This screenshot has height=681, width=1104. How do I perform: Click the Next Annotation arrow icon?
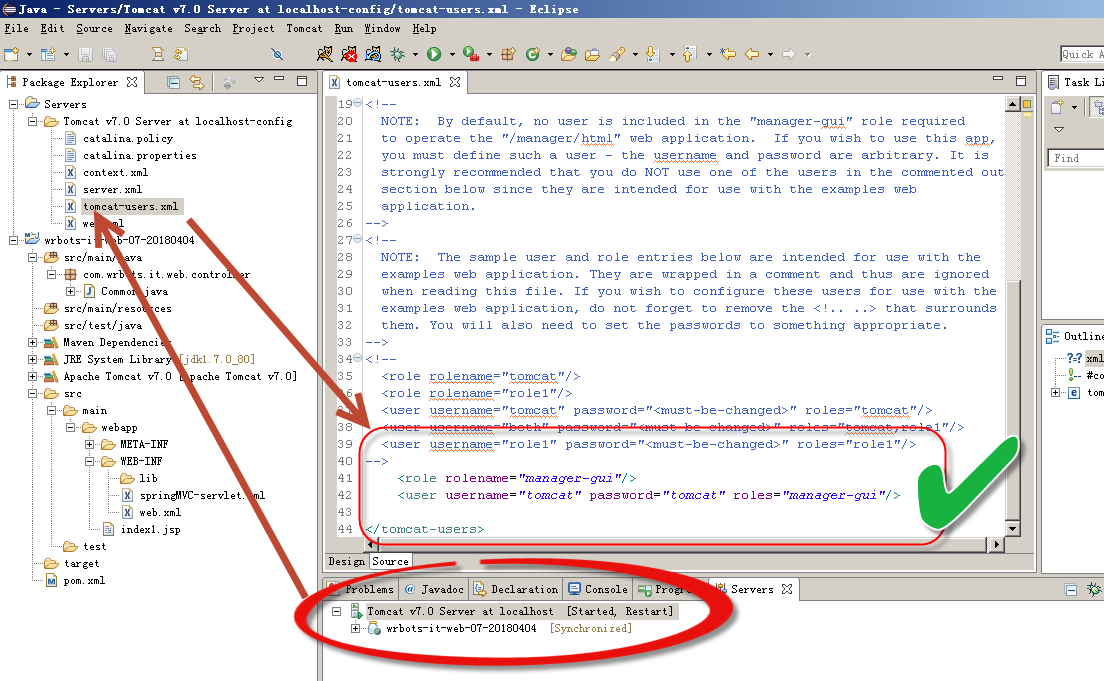652,54
